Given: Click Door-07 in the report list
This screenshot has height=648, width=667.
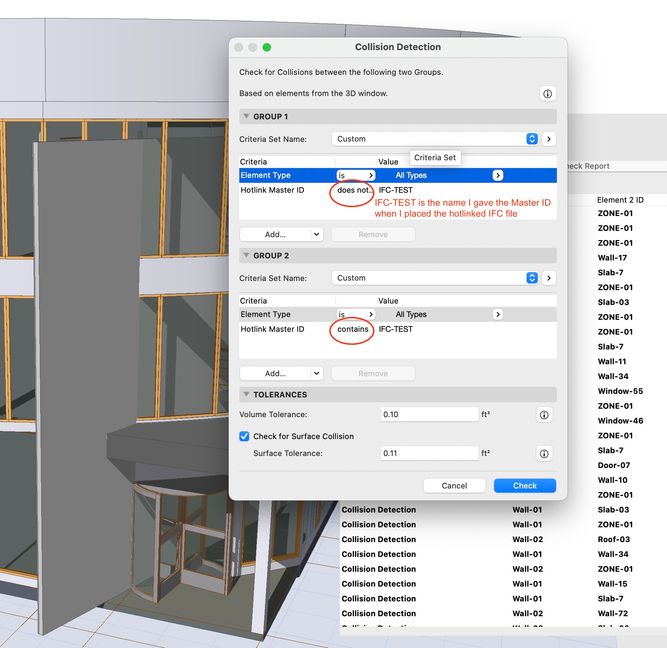Looking at the screenshot, I should pyautogui.click(x=613, y=465).
